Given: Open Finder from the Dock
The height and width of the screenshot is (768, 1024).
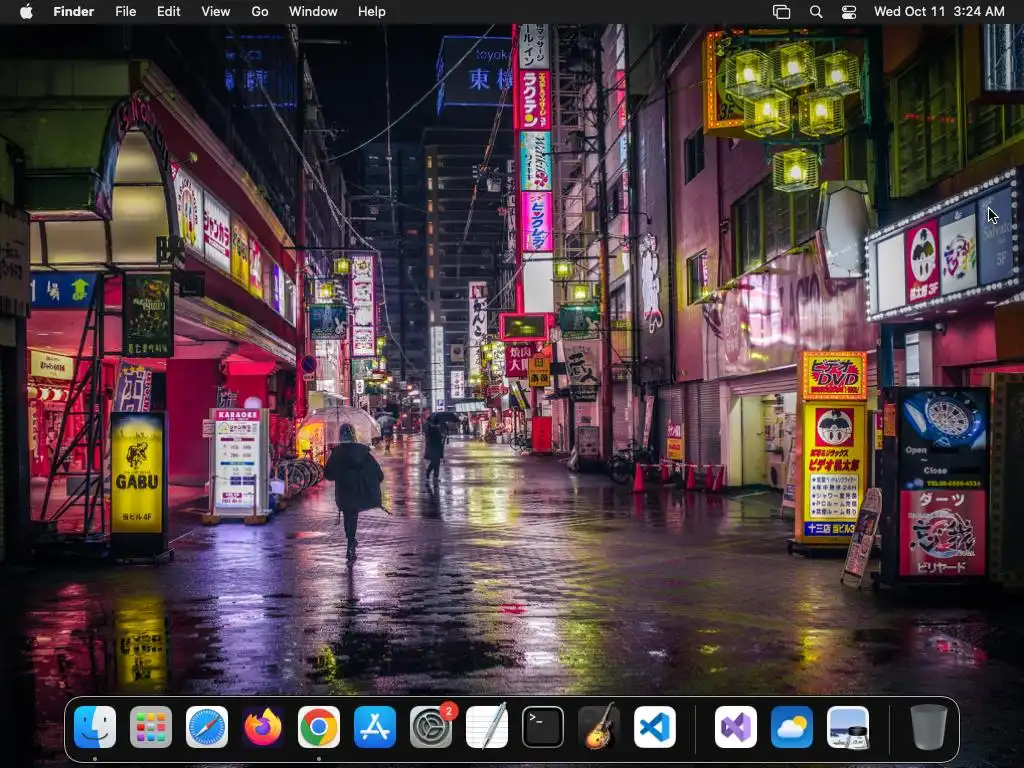Looking at the screenshot, I should click(x=95, y=727).
